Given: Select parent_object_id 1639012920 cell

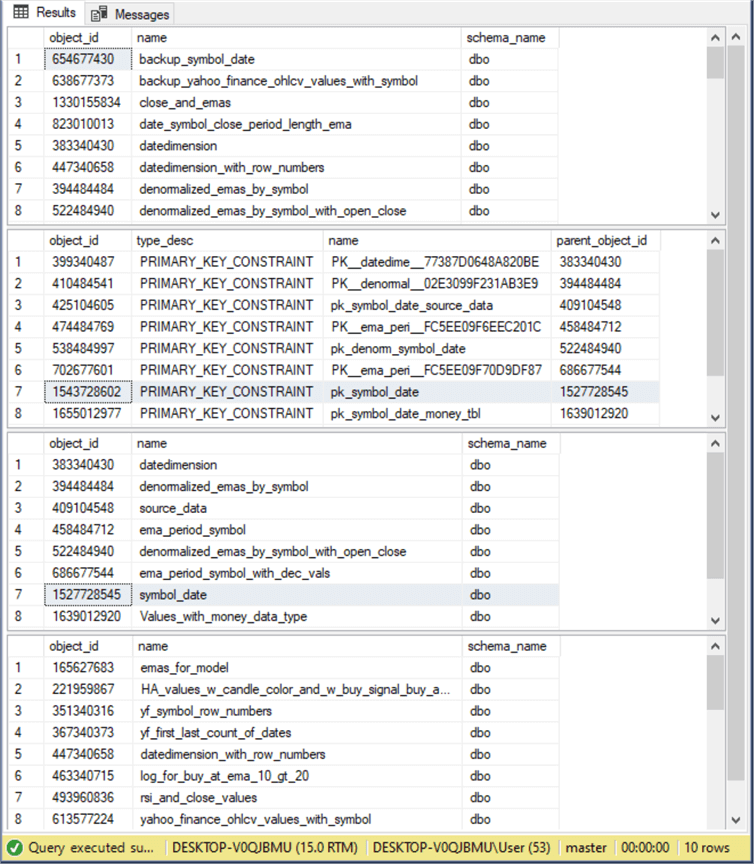Looking at the screenshot, I should tap(605, 413).
